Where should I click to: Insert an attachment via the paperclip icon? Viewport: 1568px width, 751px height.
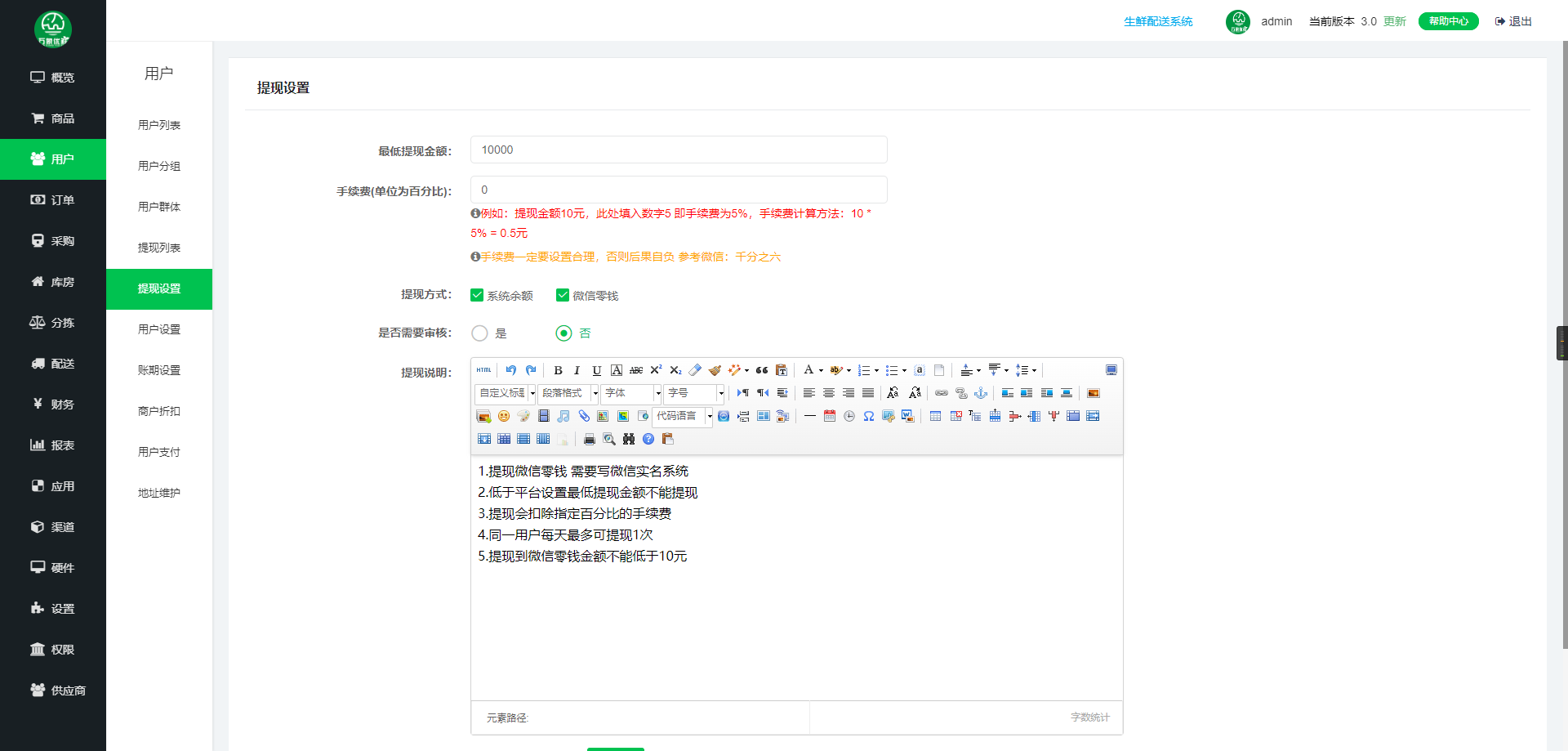pyautogui.click(x=583, y=418)
